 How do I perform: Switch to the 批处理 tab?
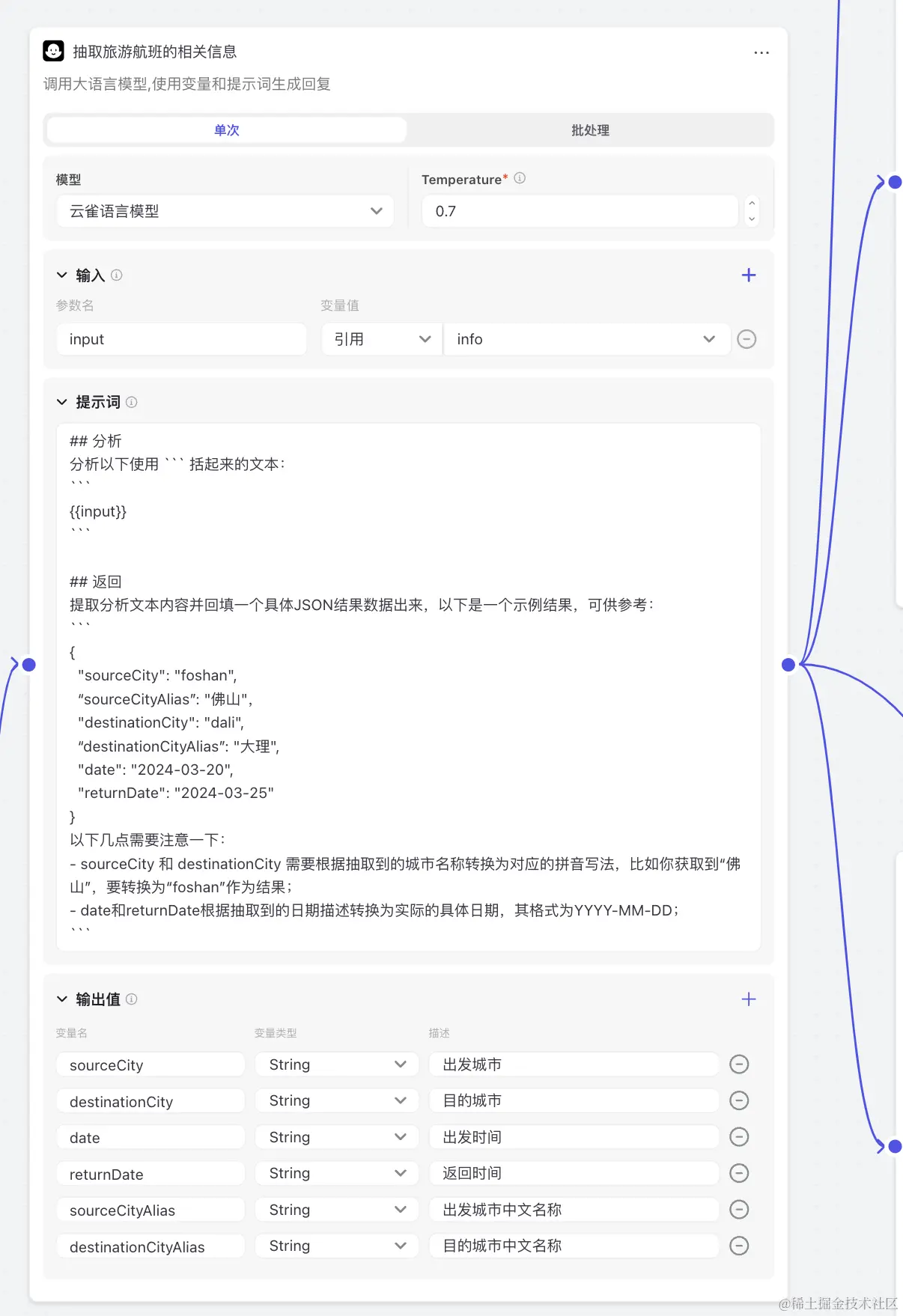coord(590,130)
